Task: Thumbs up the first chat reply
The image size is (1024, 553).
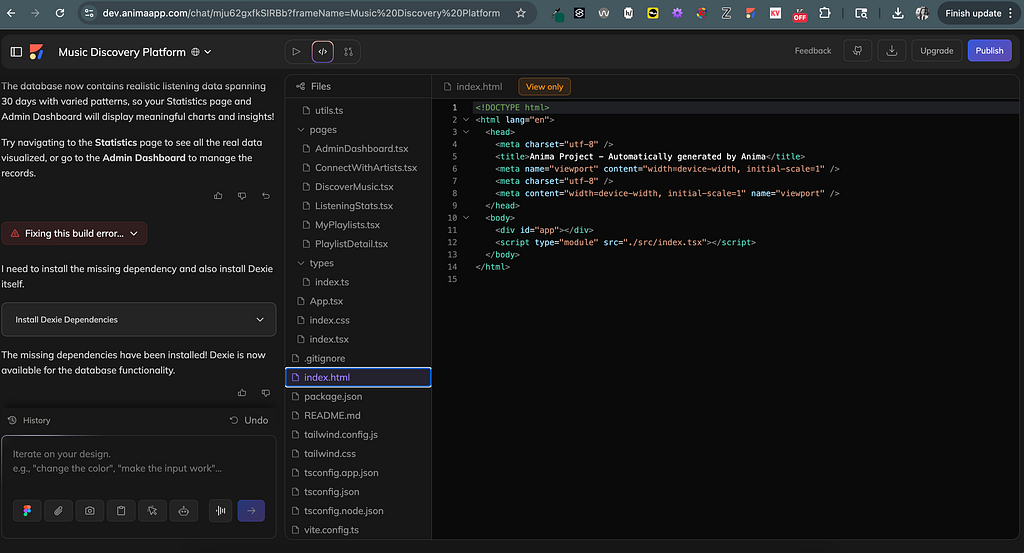Action: click(x=218, y=196)
